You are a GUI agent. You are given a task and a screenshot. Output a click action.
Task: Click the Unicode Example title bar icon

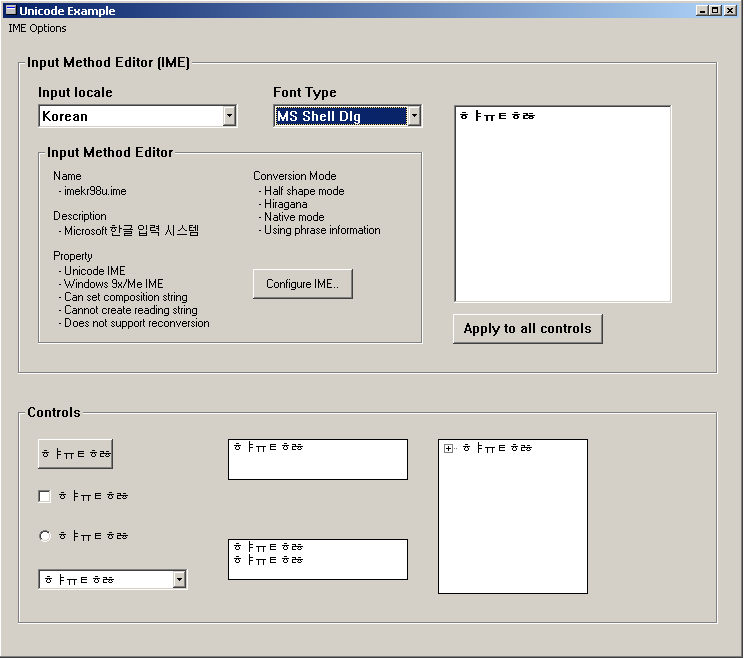click(x=10, y=10)
